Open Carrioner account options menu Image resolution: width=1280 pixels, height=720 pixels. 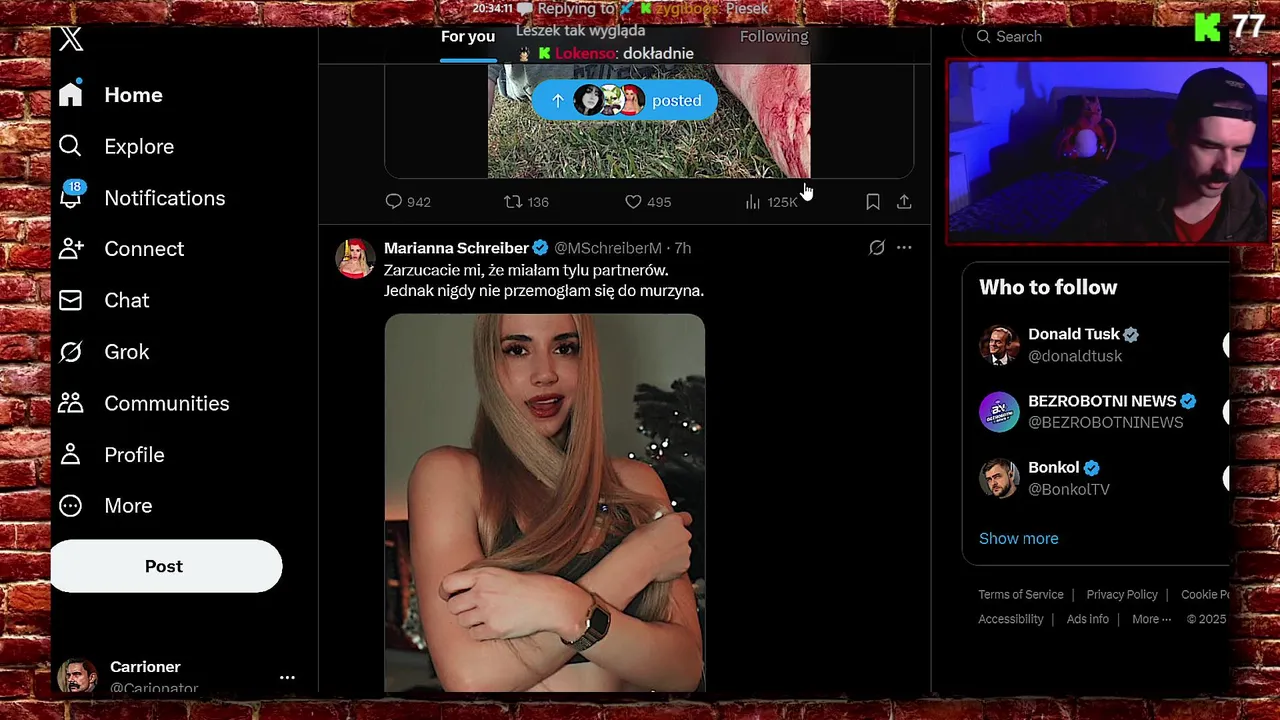click(x=287, y=677)
